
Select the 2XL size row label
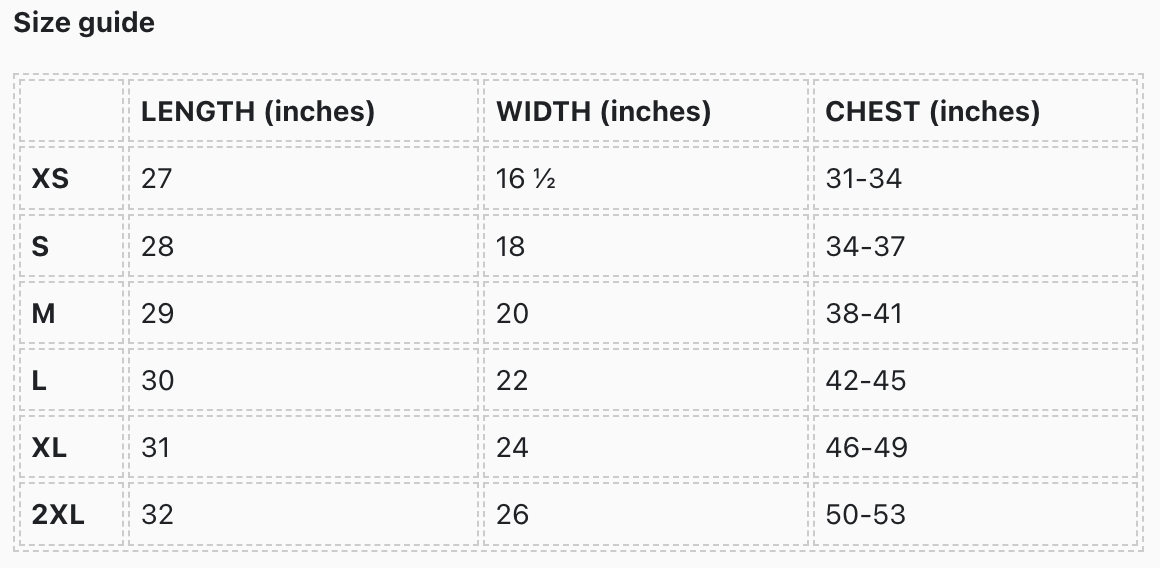tap(58, 514)
